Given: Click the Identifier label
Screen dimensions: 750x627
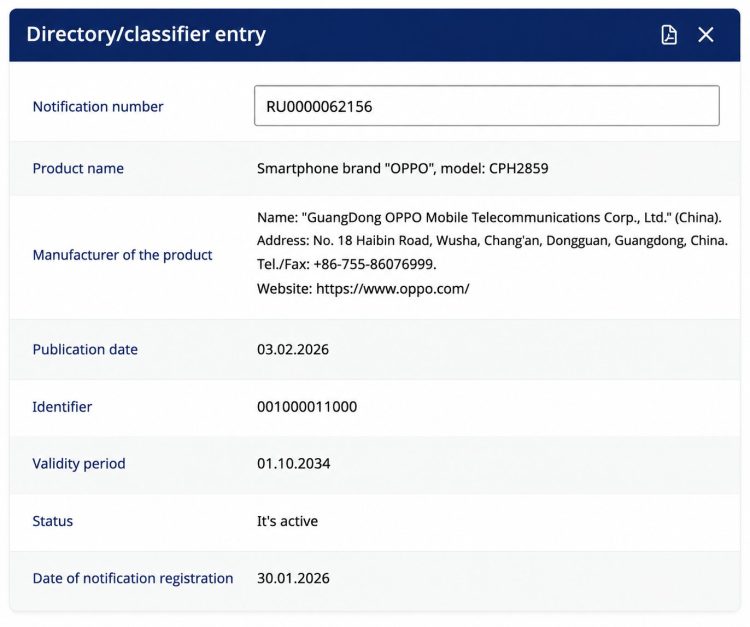Looking at the screenshot, I should pos(62,407).
